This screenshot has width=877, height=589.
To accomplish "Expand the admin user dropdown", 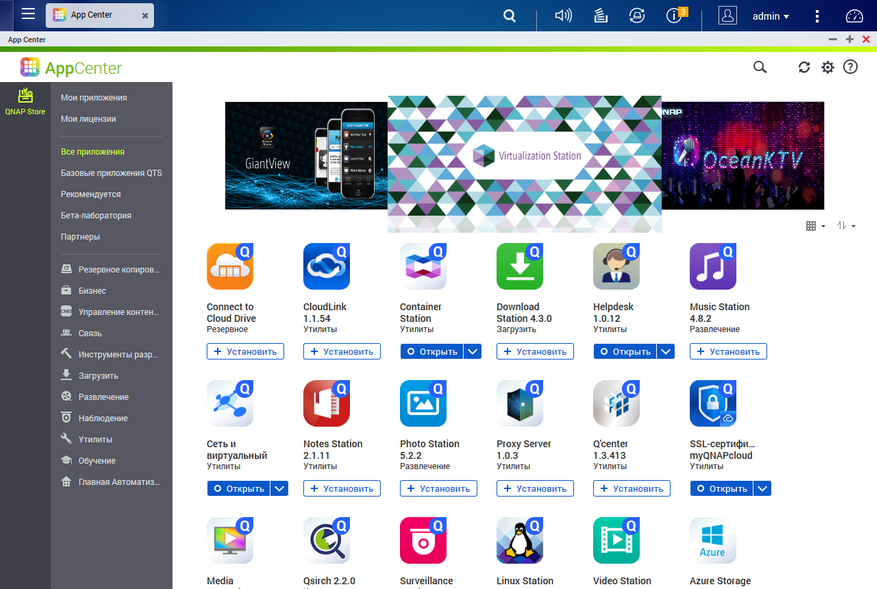I will 770,16.
